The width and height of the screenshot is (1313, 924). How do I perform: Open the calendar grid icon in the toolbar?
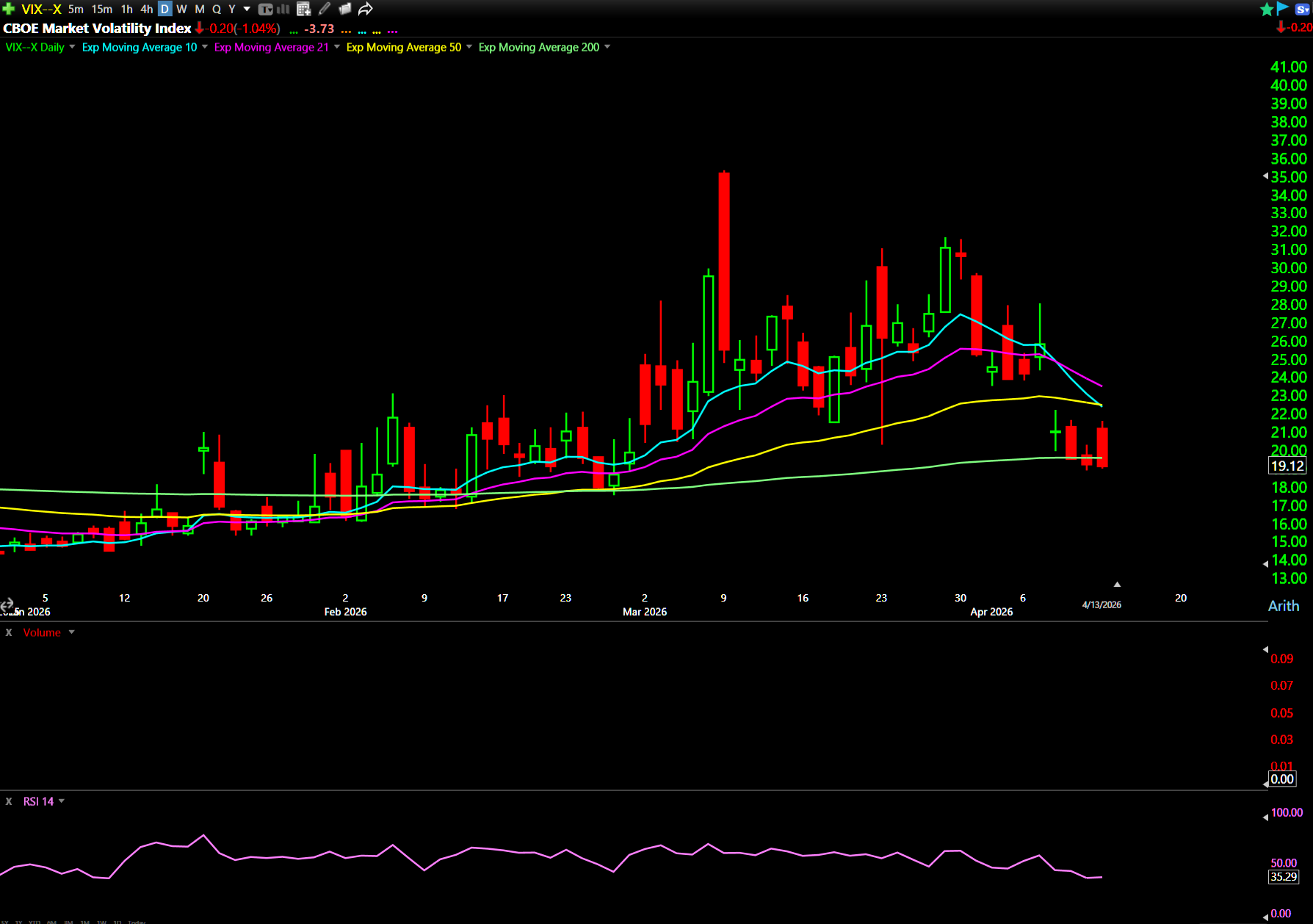[303, 10]
